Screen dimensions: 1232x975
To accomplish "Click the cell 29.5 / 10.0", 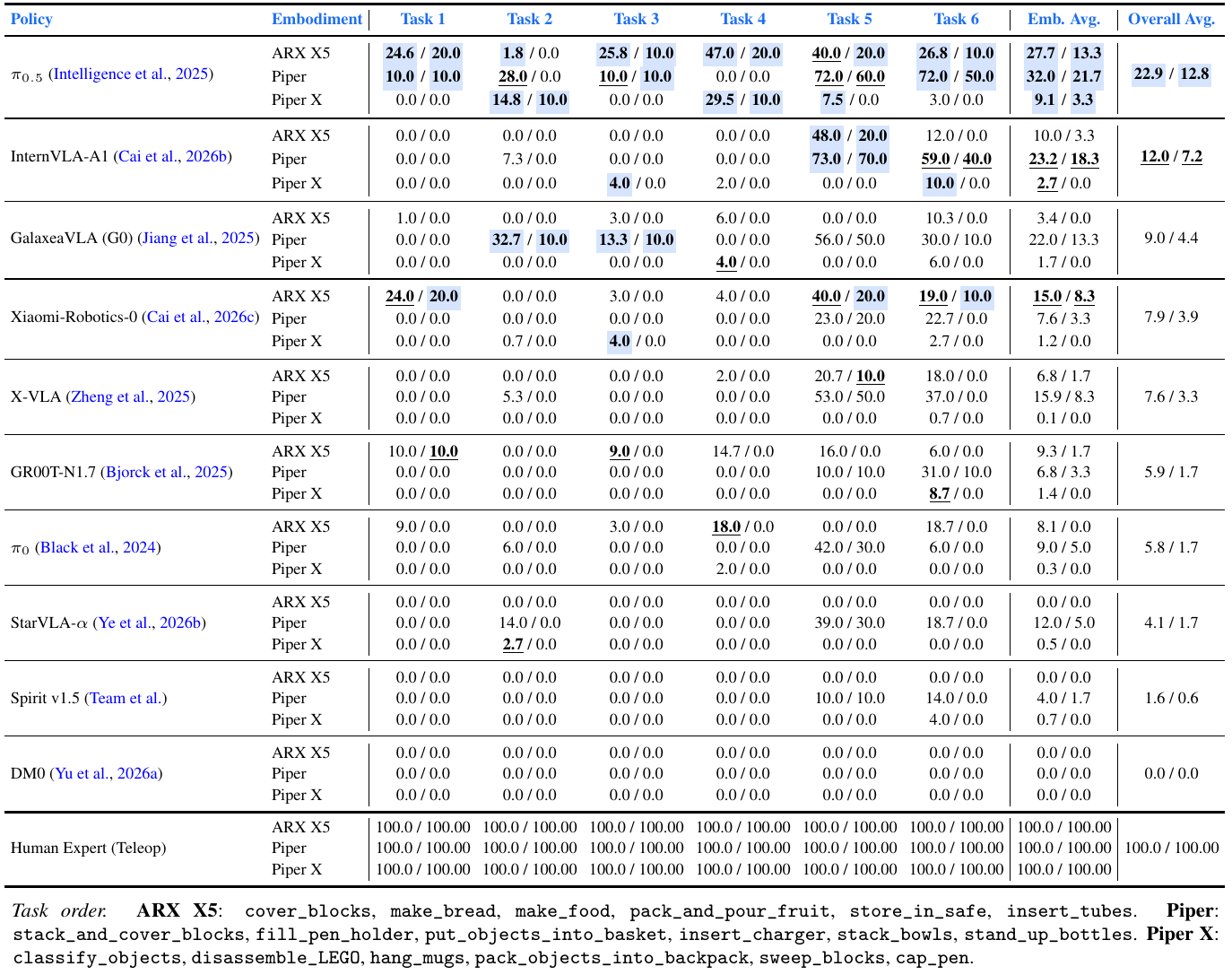I will pos(743,100).
